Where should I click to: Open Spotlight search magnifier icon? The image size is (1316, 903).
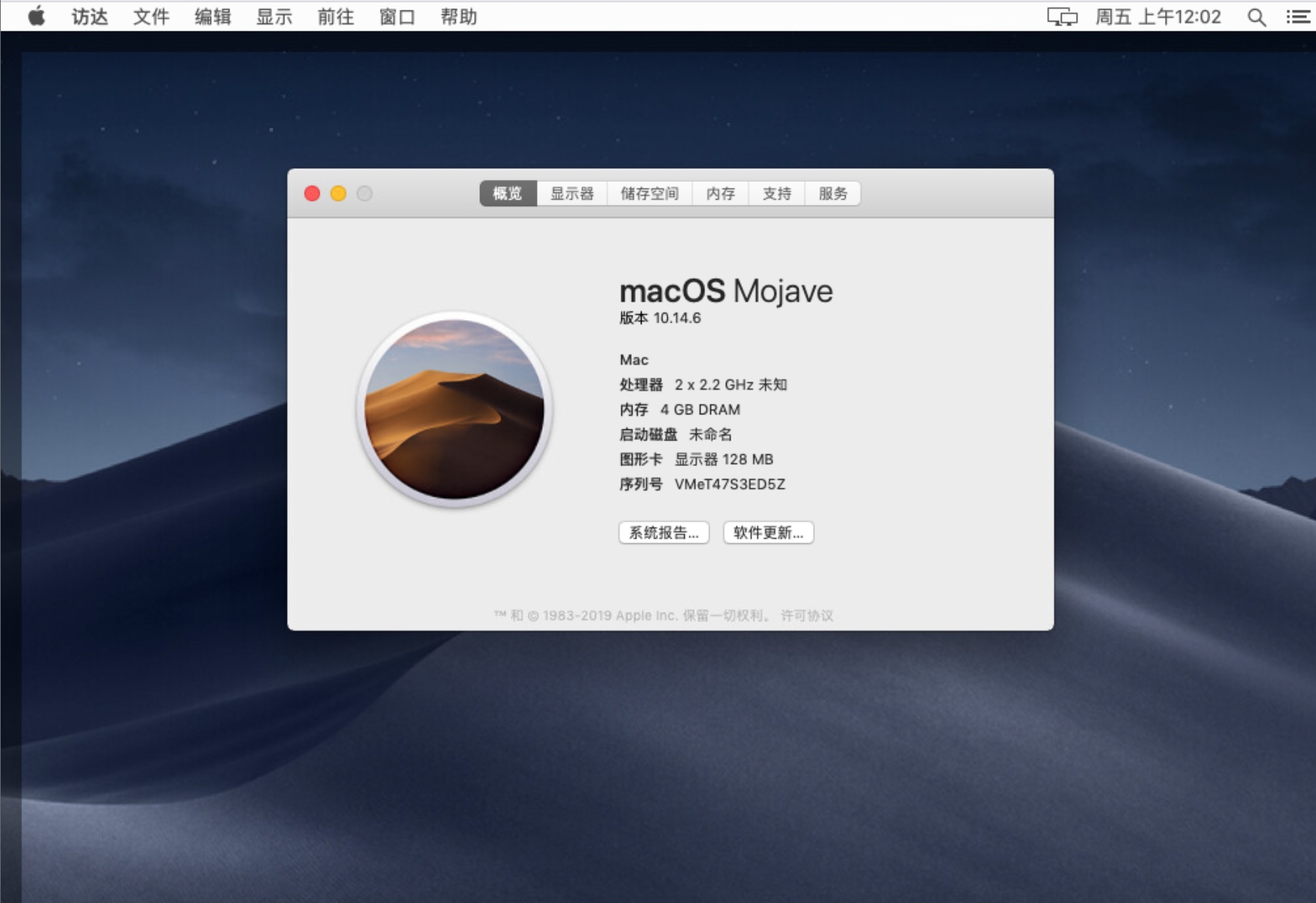click(x=1256, y=17)
